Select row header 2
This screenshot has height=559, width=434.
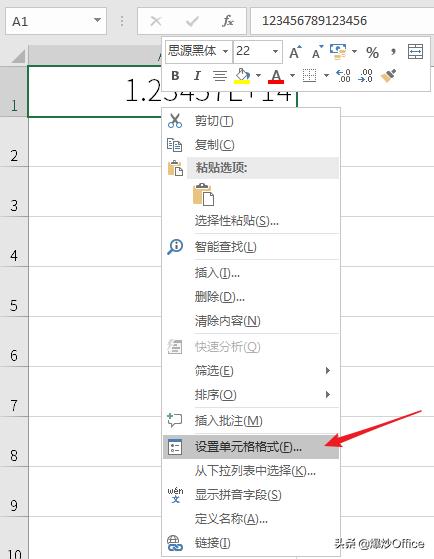click(x=14, y=142)
